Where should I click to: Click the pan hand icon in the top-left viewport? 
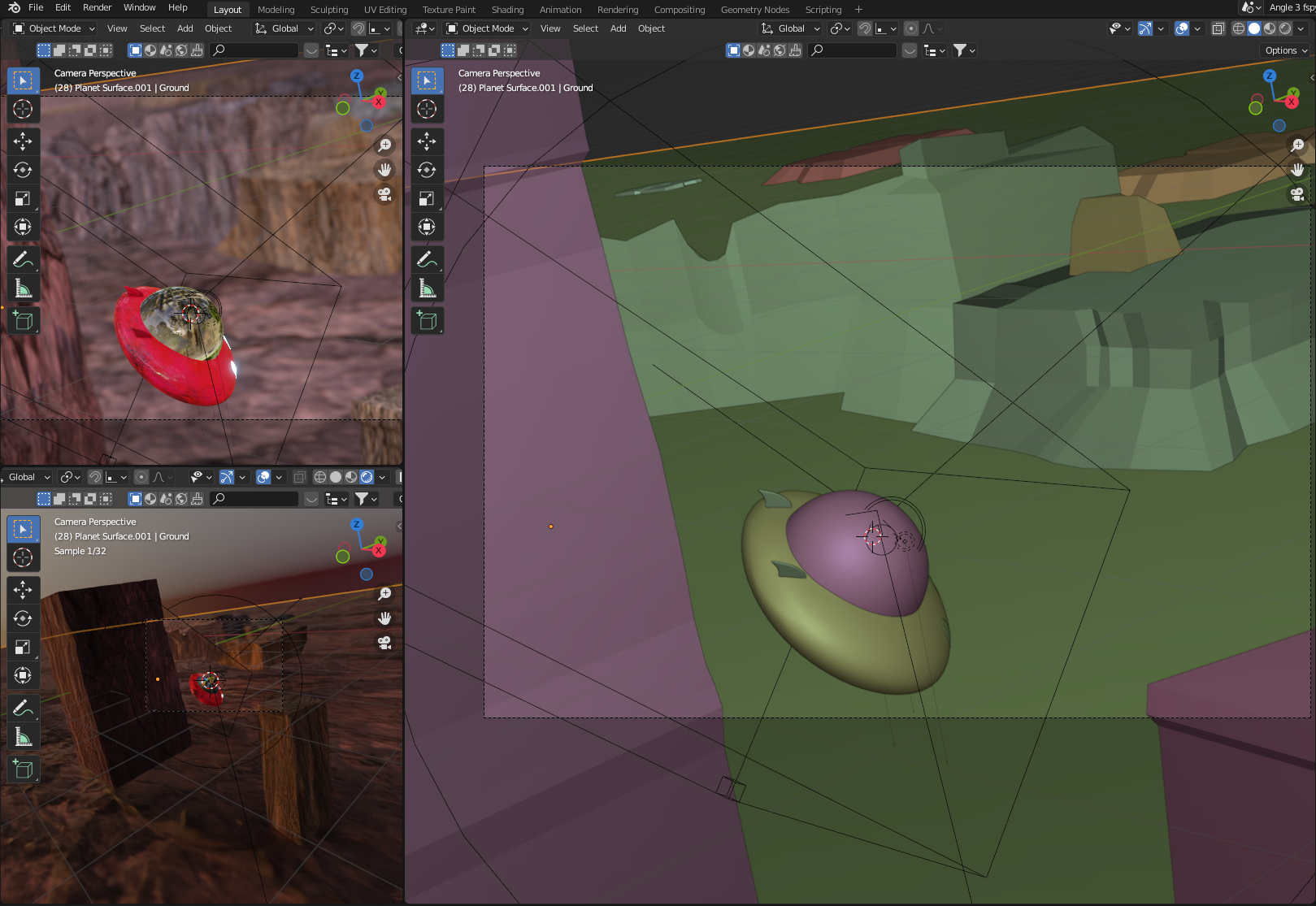384,170
